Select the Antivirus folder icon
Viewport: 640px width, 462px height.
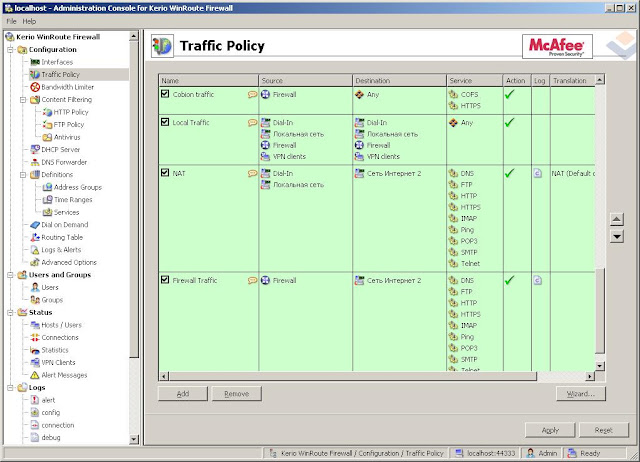click(x=47, y=137)
